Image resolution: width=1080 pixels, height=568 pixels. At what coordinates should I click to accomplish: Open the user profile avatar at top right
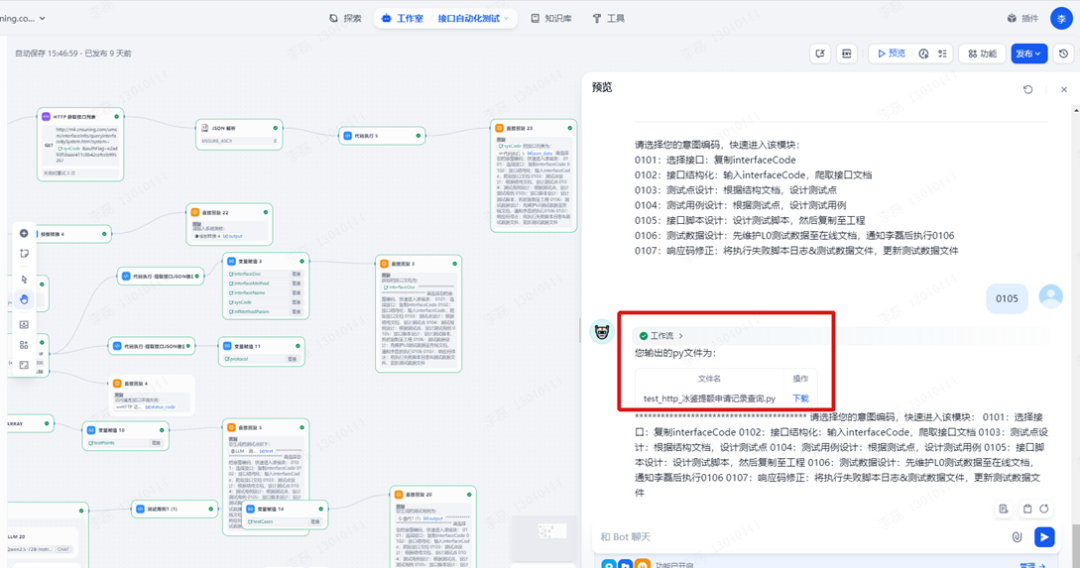pos(1061,19)
